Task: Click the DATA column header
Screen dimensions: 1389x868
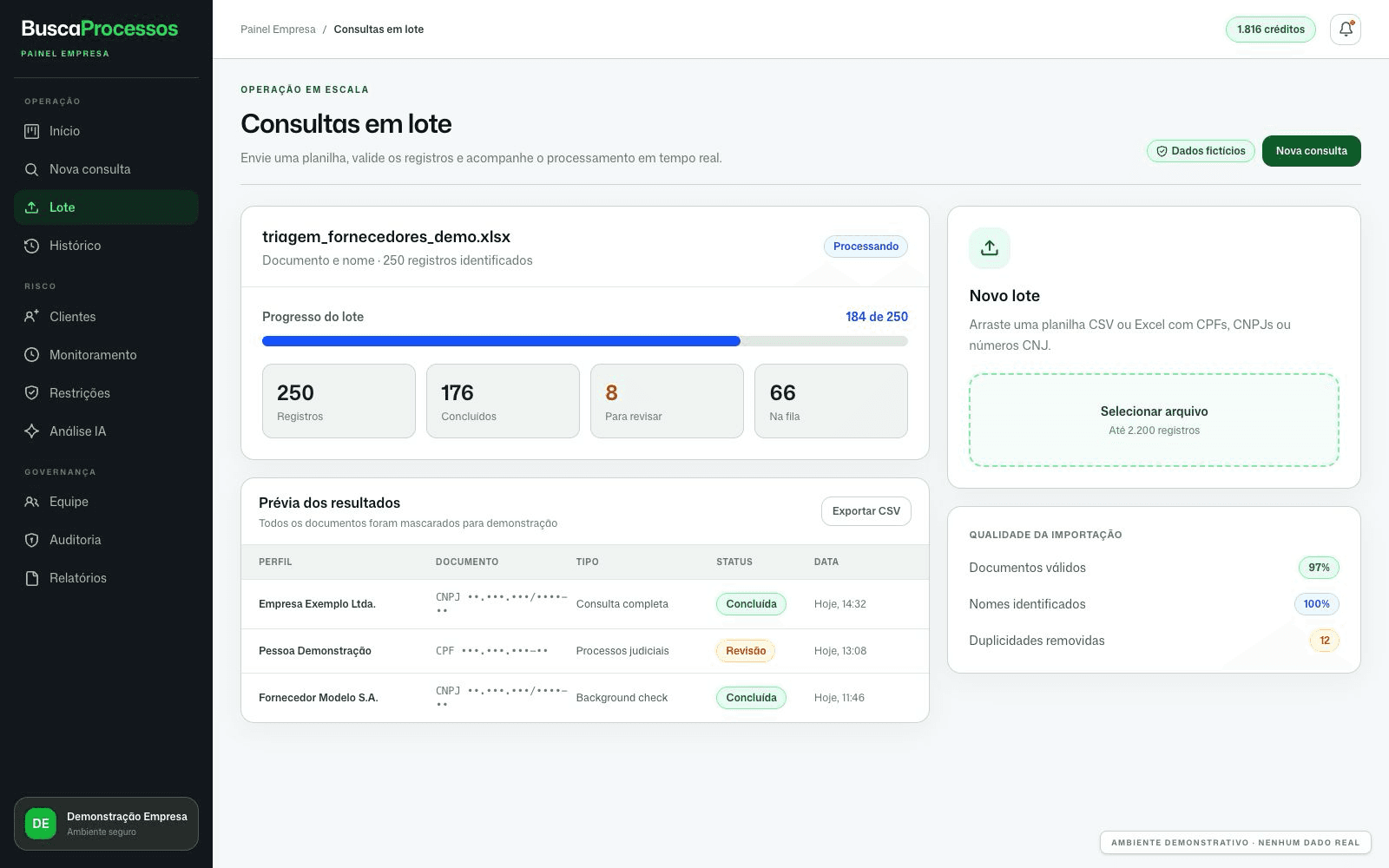Action: tap(826, 562)
